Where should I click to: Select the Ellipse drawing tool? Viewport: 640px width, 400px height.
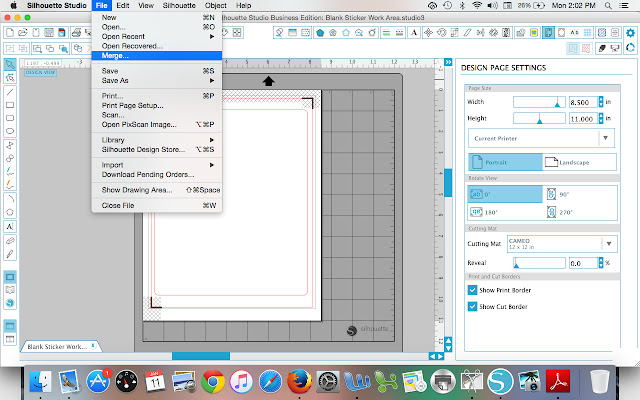point(10,131)
